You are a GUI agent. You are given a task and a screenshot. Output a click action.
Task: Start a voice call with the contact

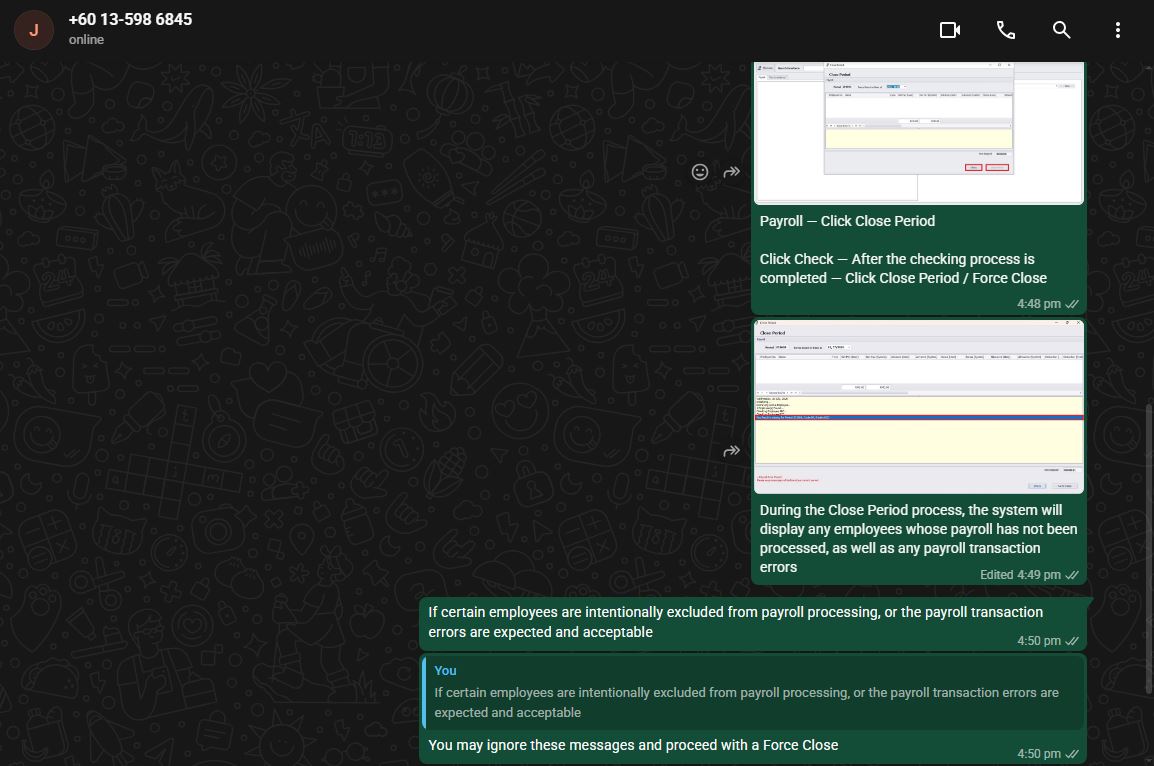(x=1005, y=30)
